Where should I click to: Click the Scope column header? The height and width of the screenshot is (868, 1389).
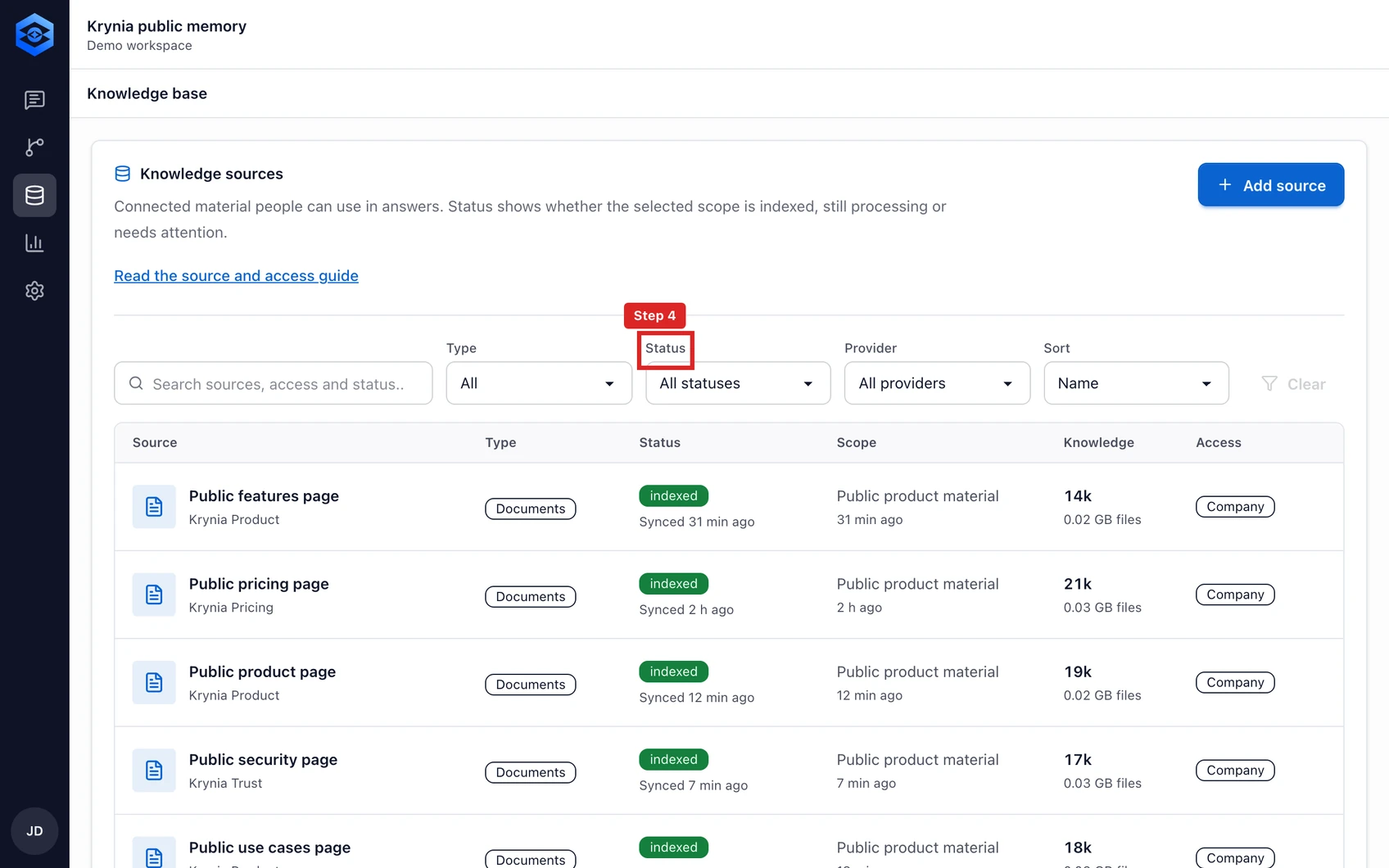[x=856, y=442]
